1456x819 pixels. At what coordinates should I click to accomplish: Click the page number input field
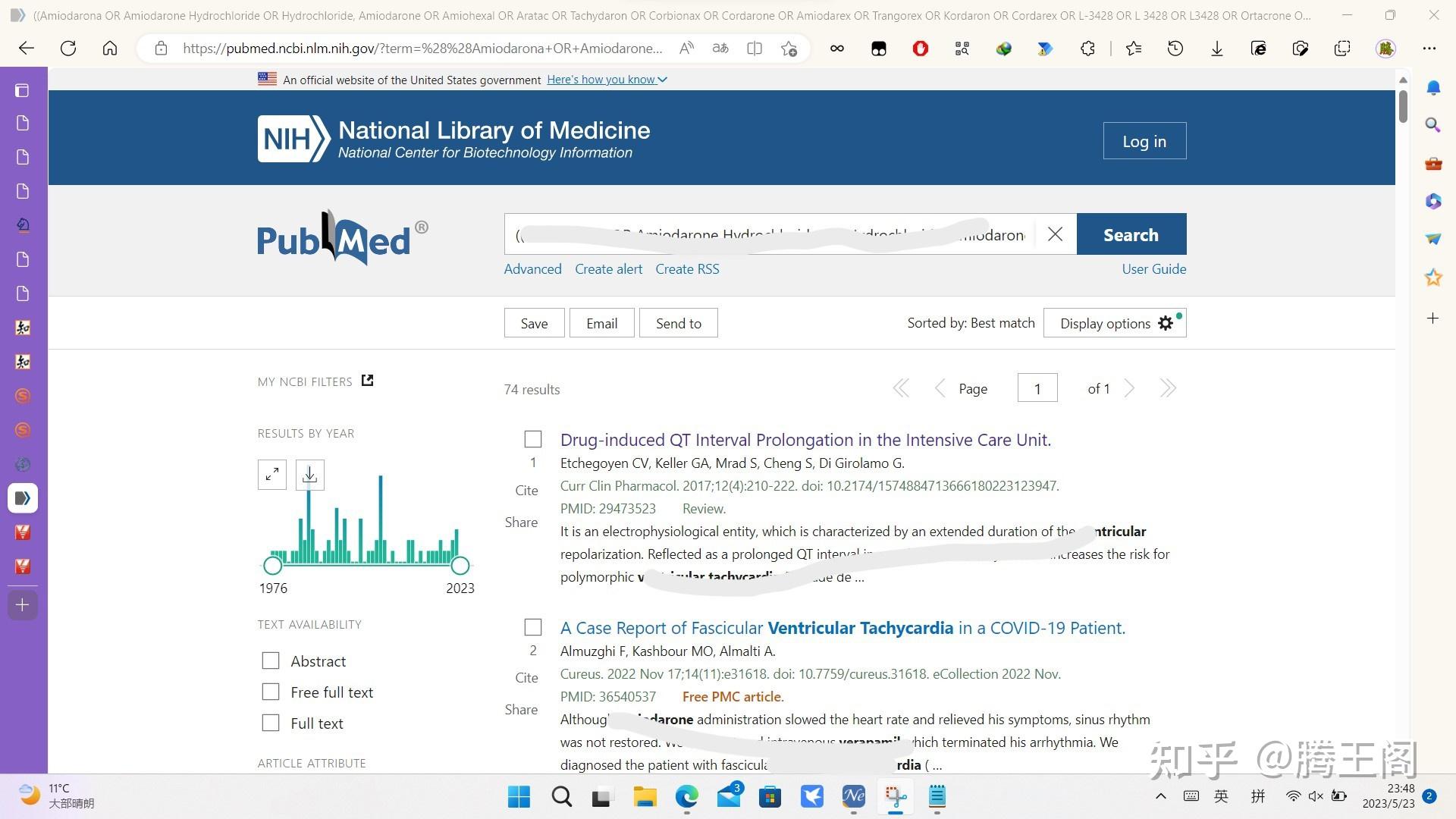pyautogui.click(x=1037, y=389)
